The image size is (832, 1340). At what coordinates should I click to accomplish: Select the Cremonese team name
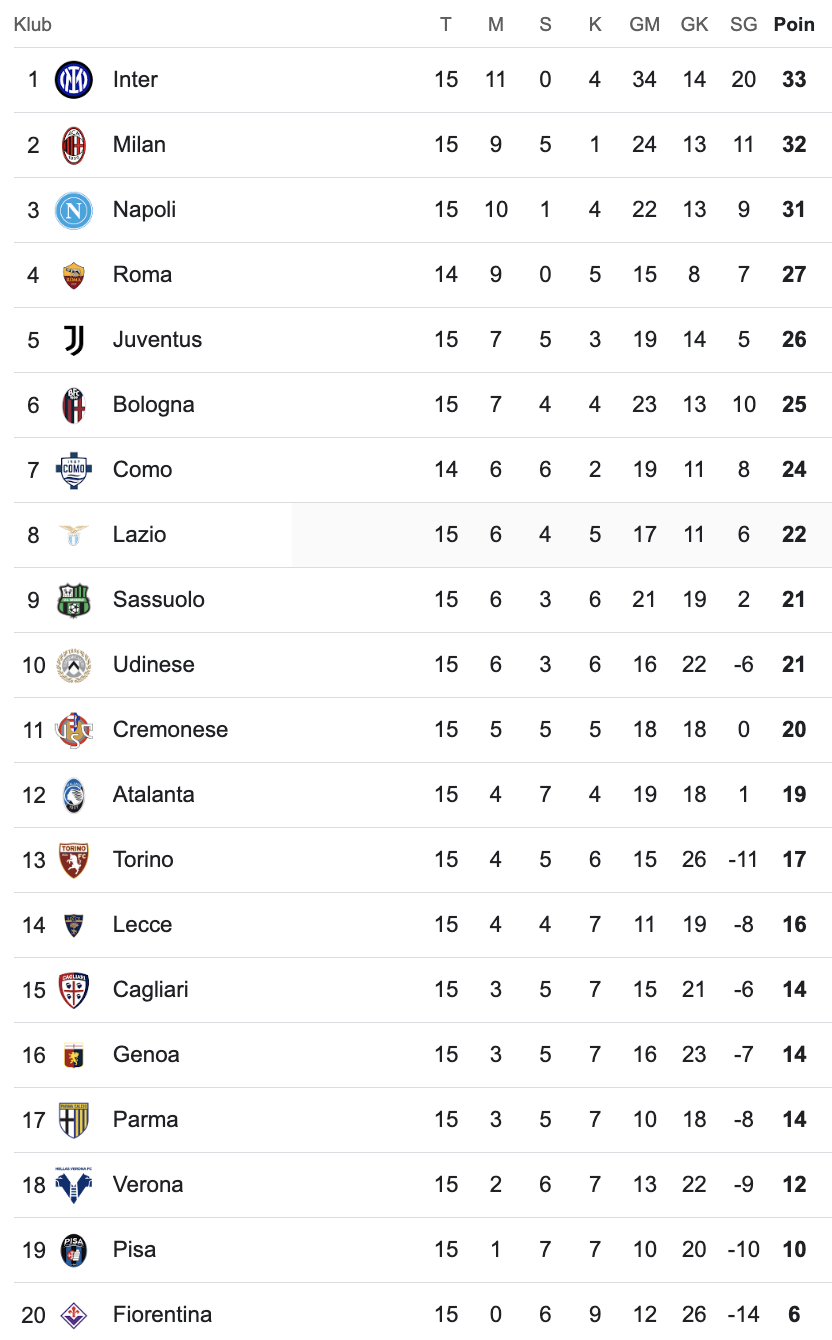[x=170, y=730]
